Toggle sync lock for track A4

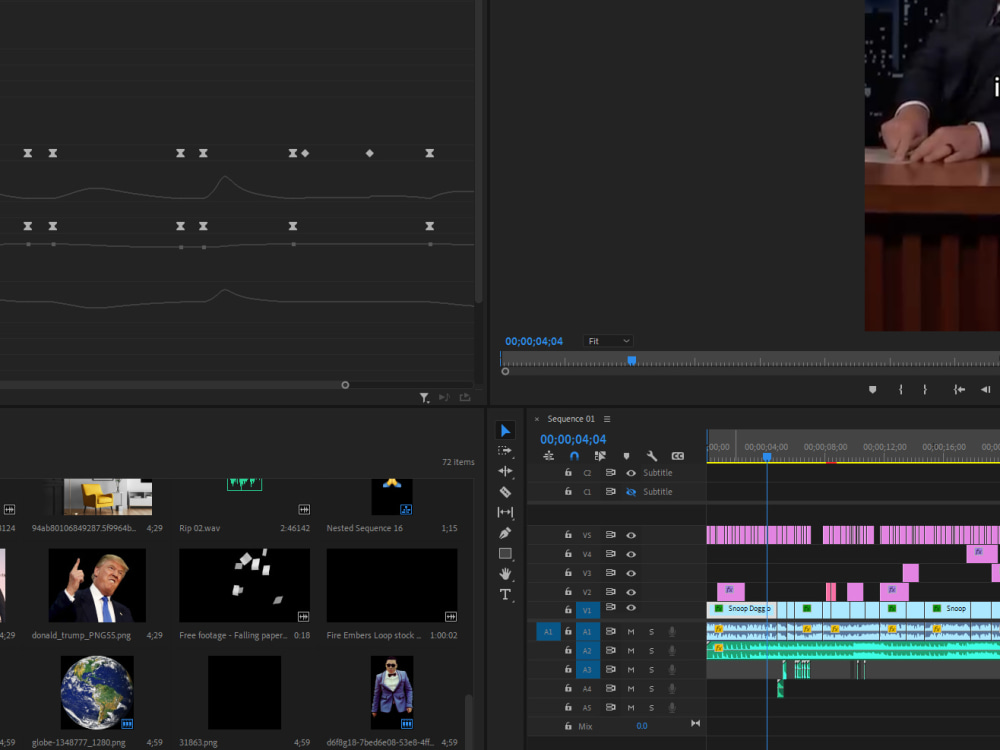click(x=610, y=688)
